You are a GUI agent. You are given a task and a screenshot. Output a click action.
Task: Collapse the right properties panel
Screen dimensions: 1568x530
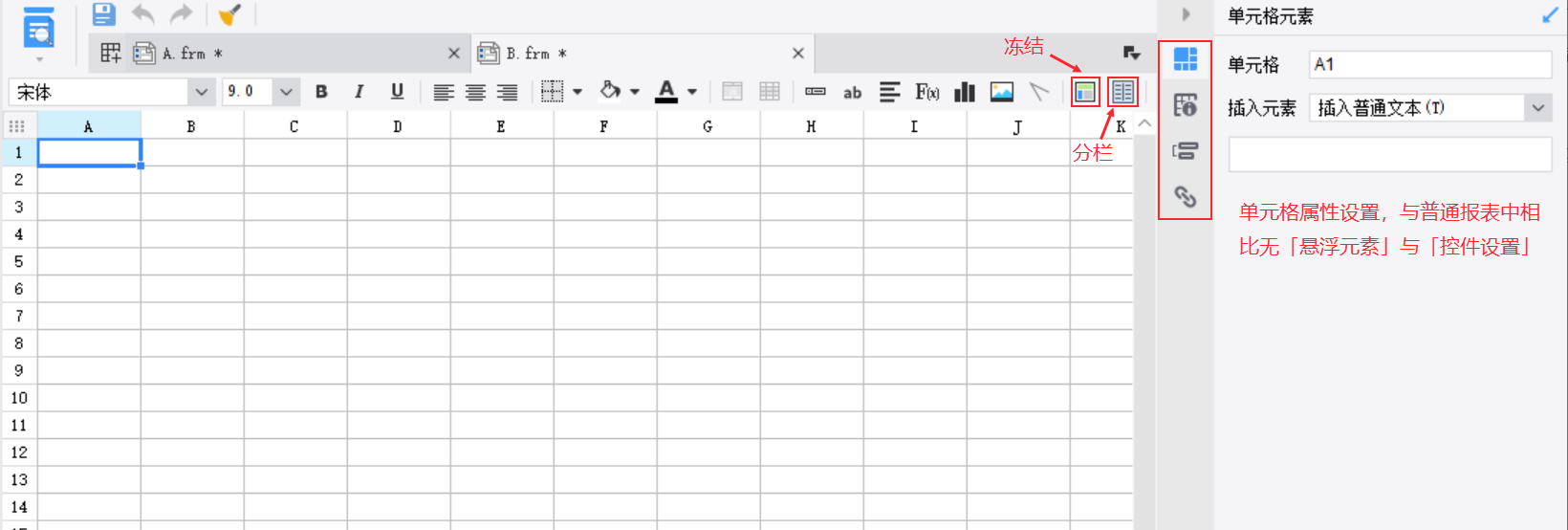[x=1186, y=14]
